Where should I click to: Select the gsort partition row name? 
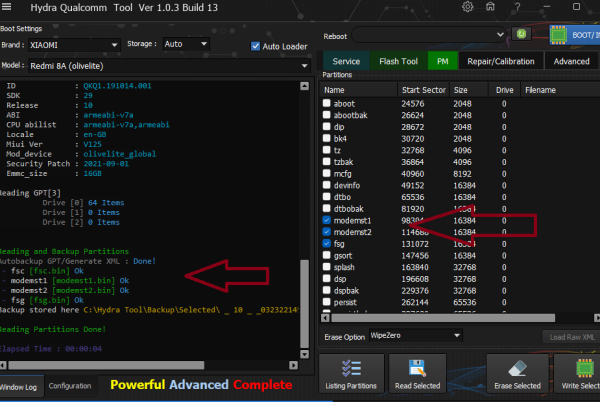pyautogui.click(x=343, y=256)
